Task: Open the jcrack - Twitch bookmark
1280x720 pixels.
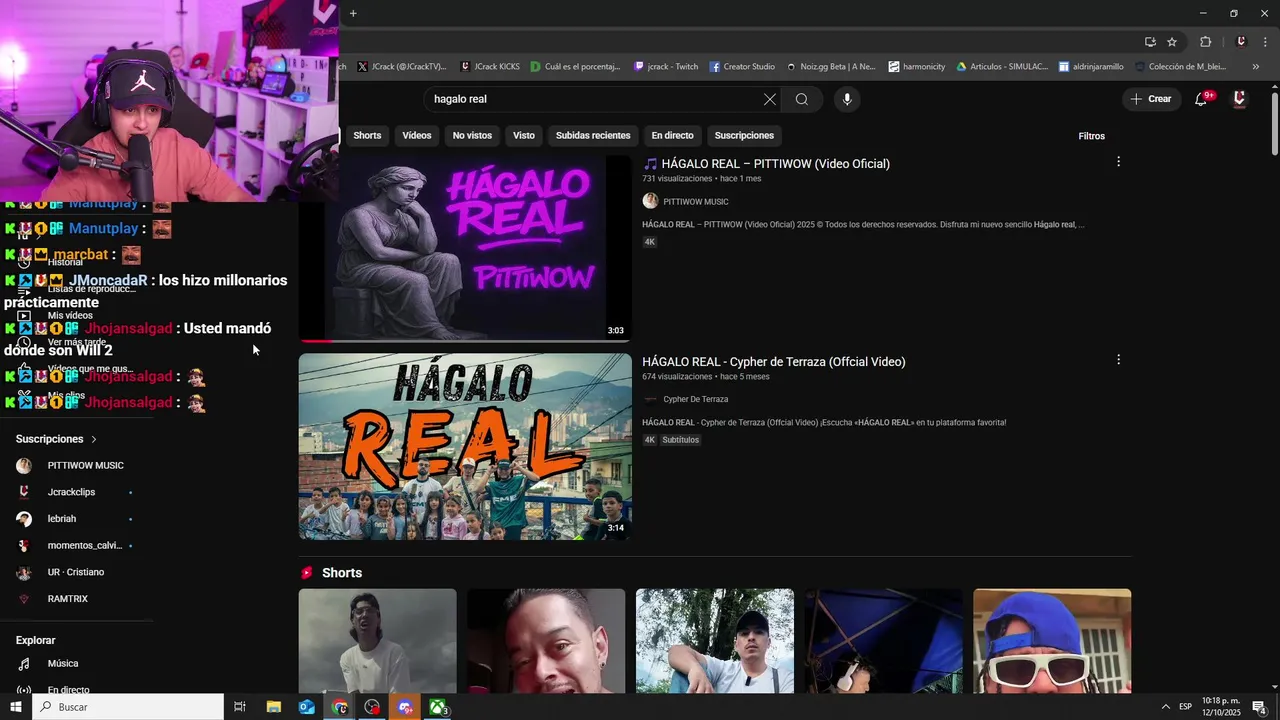Action: (666, 67)
